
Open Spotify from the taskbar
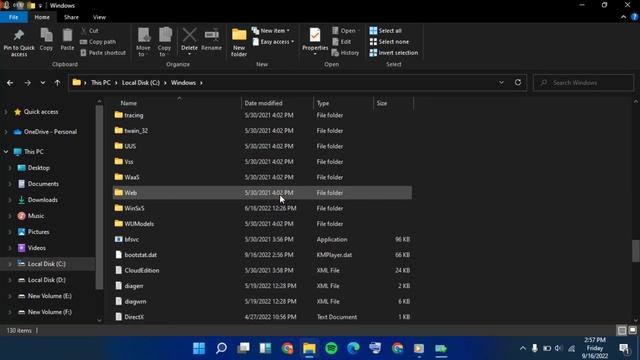[331, 348]
